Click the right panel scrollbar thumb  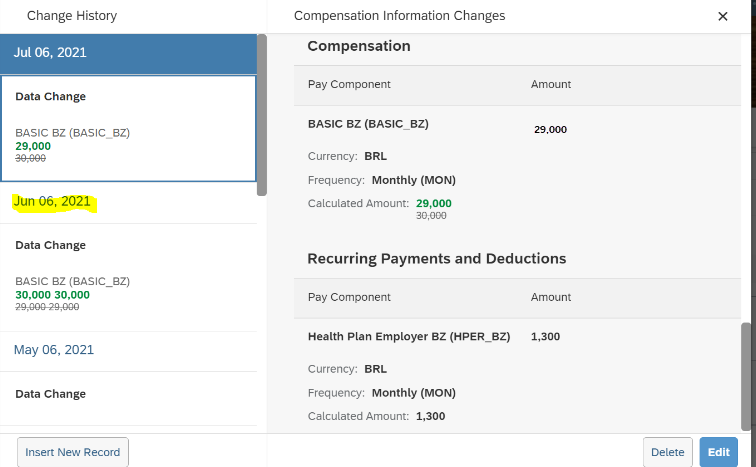[x=746, y=376]
